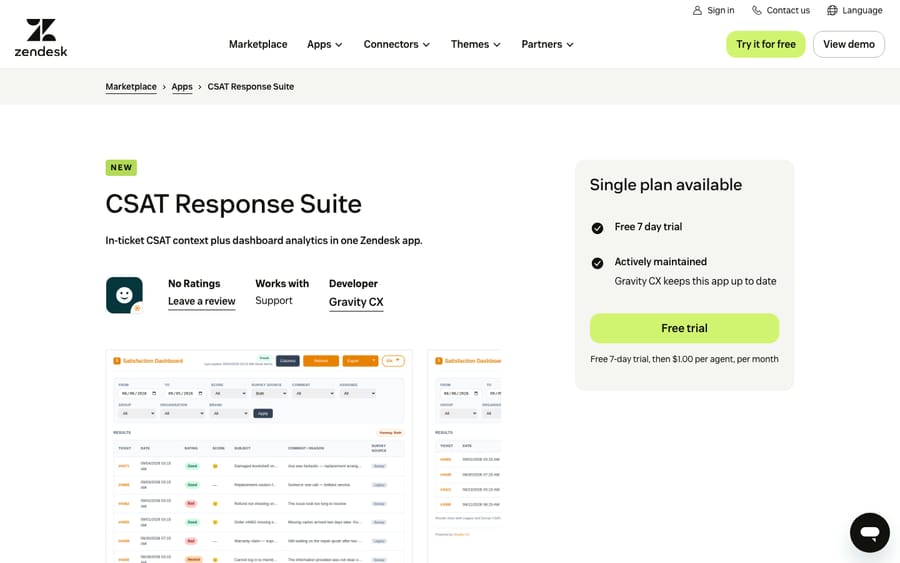This screenshot has width=900, height=563.
Task: Open the chat messenger bubble
Action: (870, 533)
